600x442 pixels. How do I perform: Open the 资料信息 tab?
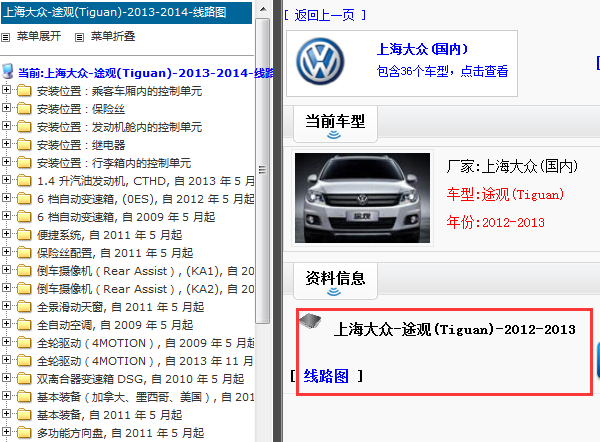click(x=335, y=281)
